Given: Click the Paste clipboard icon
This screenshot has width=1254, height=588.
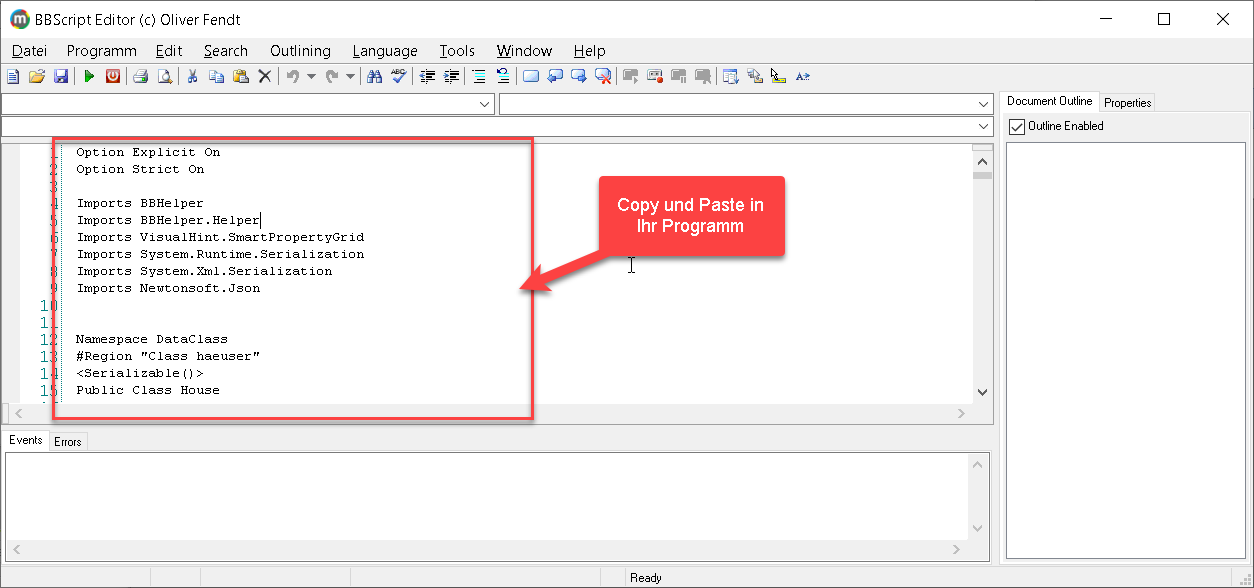Looking at the screenshot, I should pos(241,76).
